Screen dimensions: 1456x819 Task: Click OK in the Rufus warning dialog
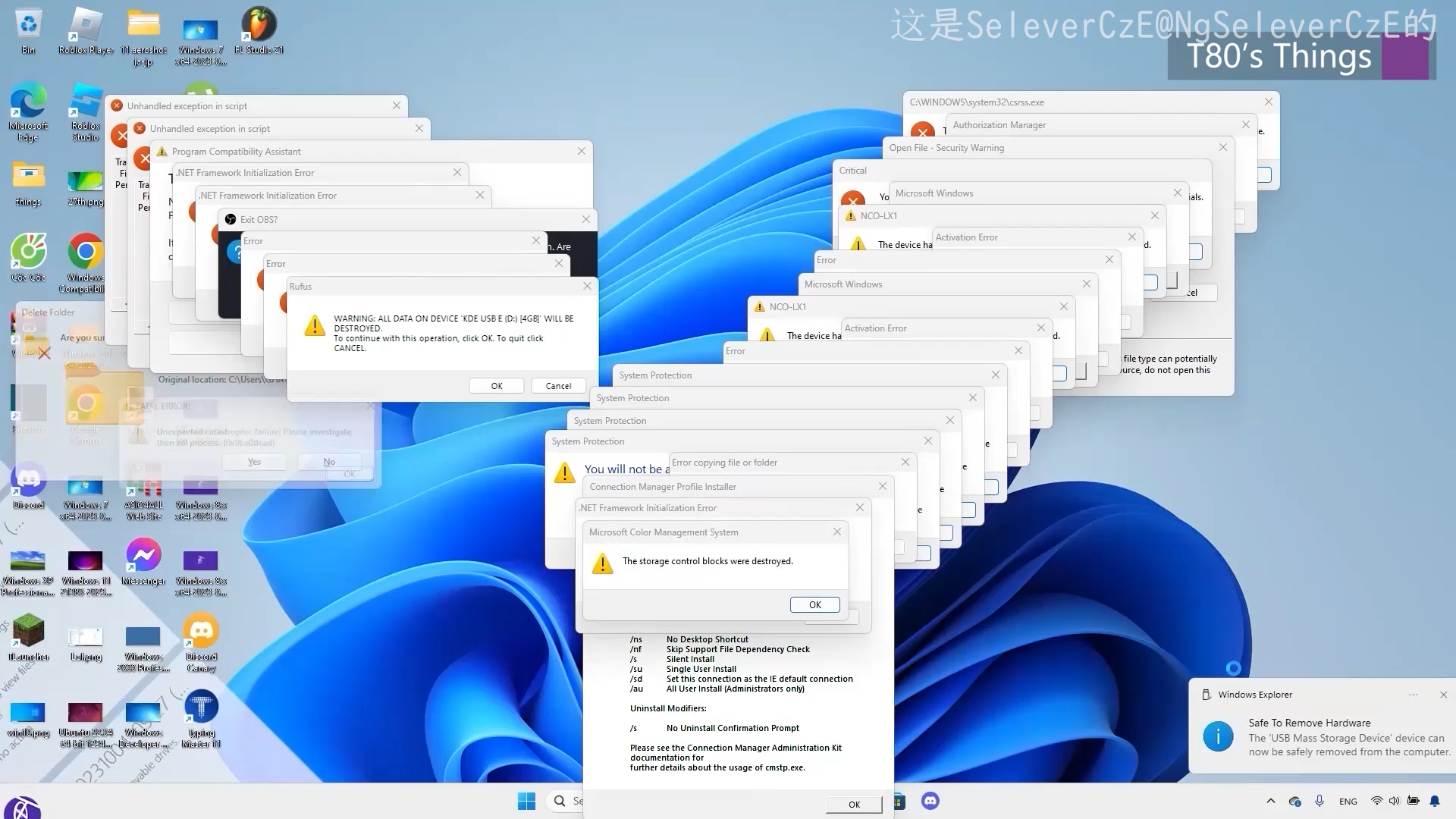[x=497, y=386]
